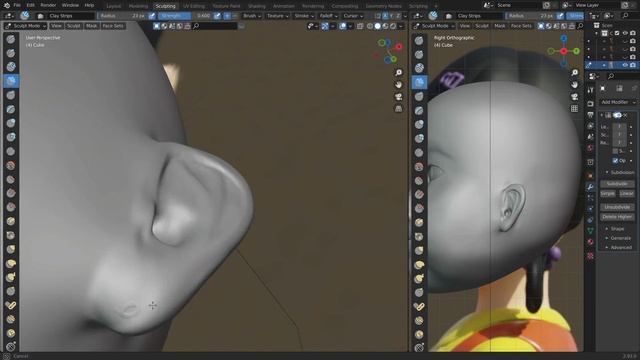Image resolution: width=640 pixels, height=360 pixels.
Task: Open the Window menu
Action: 70,5
